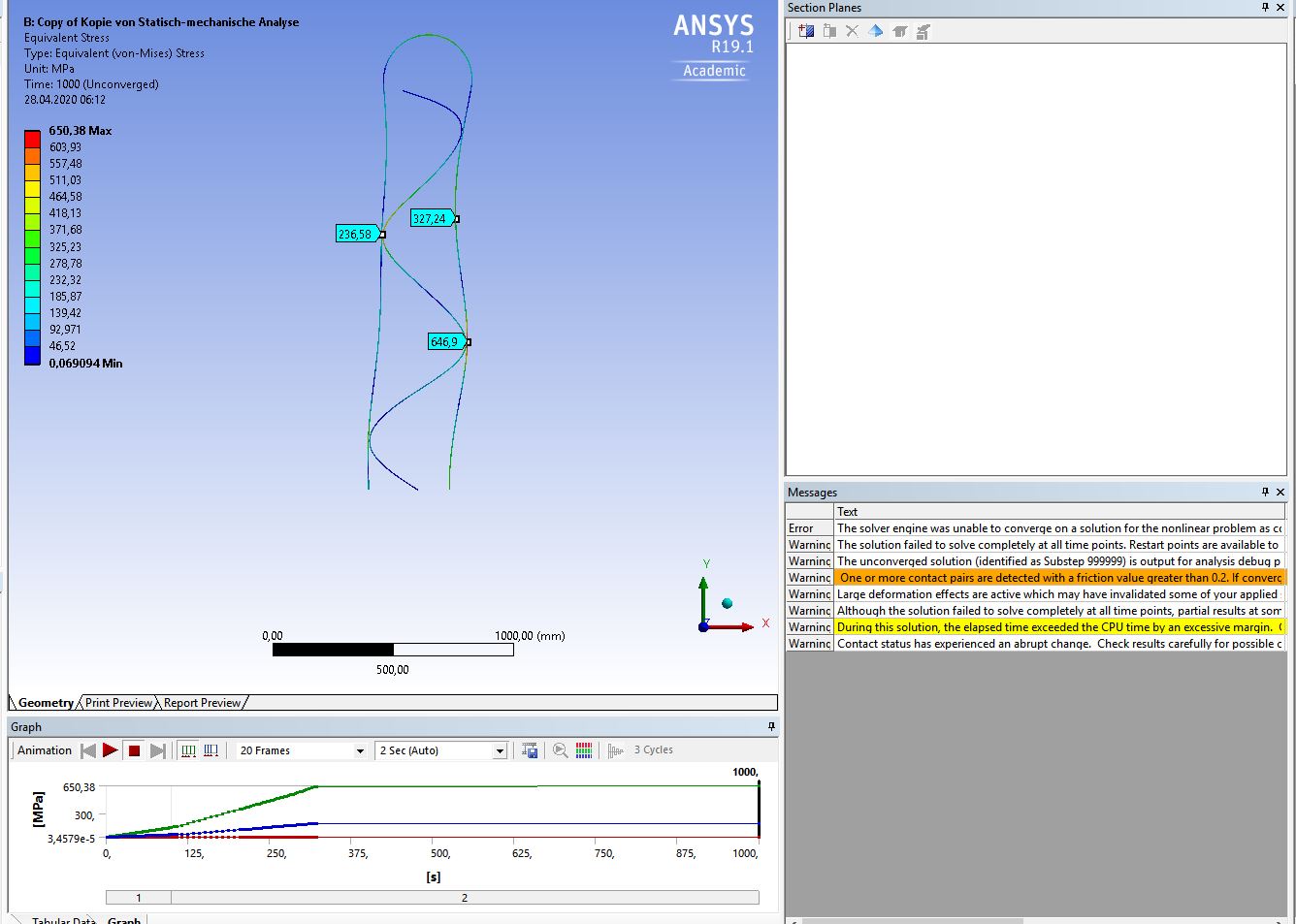Play the stress animation

pyautogui.click(x=110, y=749)
